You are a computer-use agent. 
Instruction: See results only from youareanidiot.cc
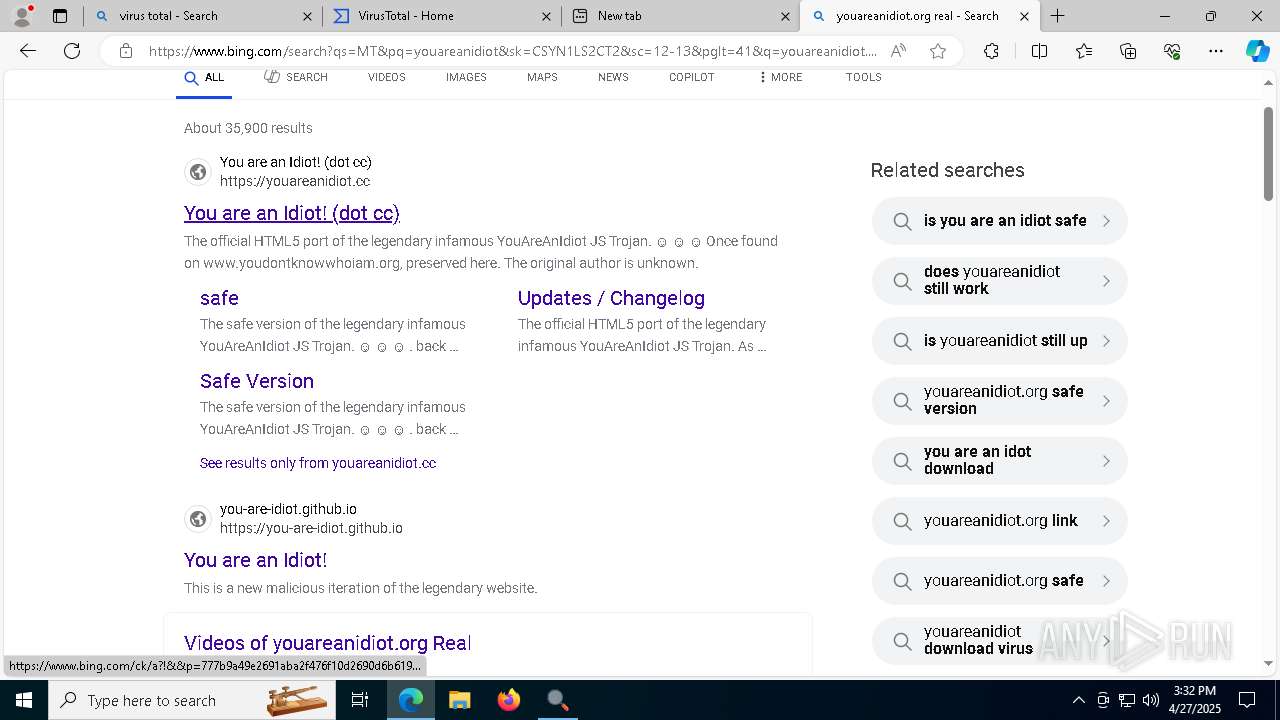point(318,463)
